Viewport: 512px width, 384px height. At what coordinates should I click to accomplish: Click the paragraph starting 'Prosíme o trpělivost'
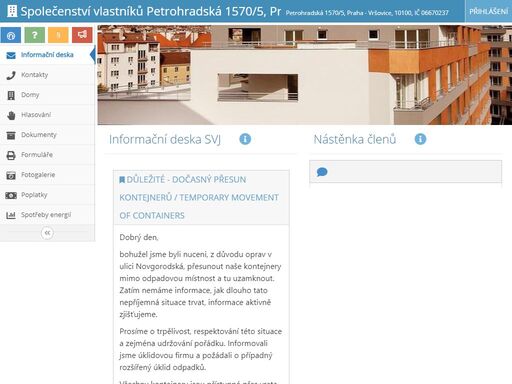click(x=201, y=349)
